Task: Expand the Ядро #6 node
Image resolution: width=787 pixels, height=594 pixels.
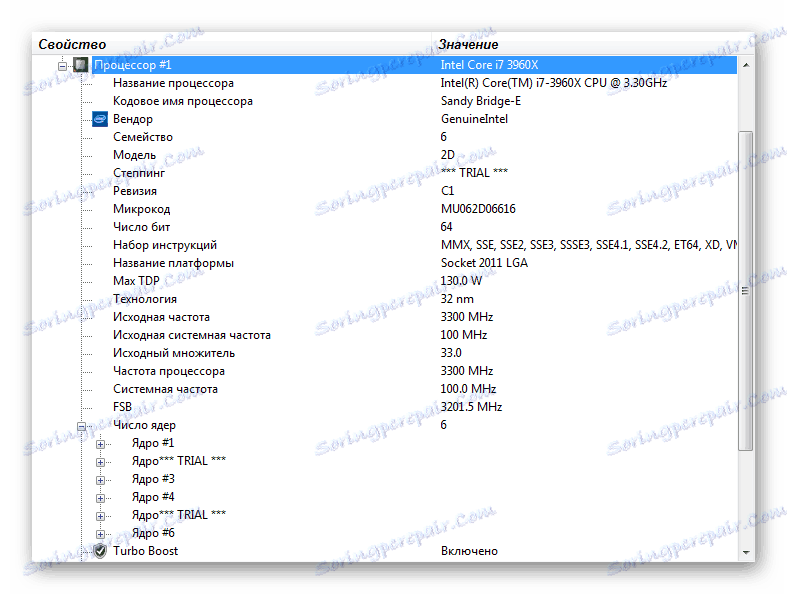Action: point(100,534)
